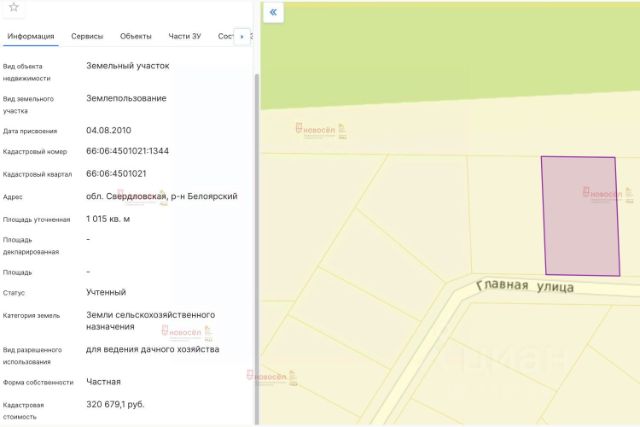Click Земли сельскохозяйственного назначения text
This screenshot has width=640, height=427.
click(150, 321)
